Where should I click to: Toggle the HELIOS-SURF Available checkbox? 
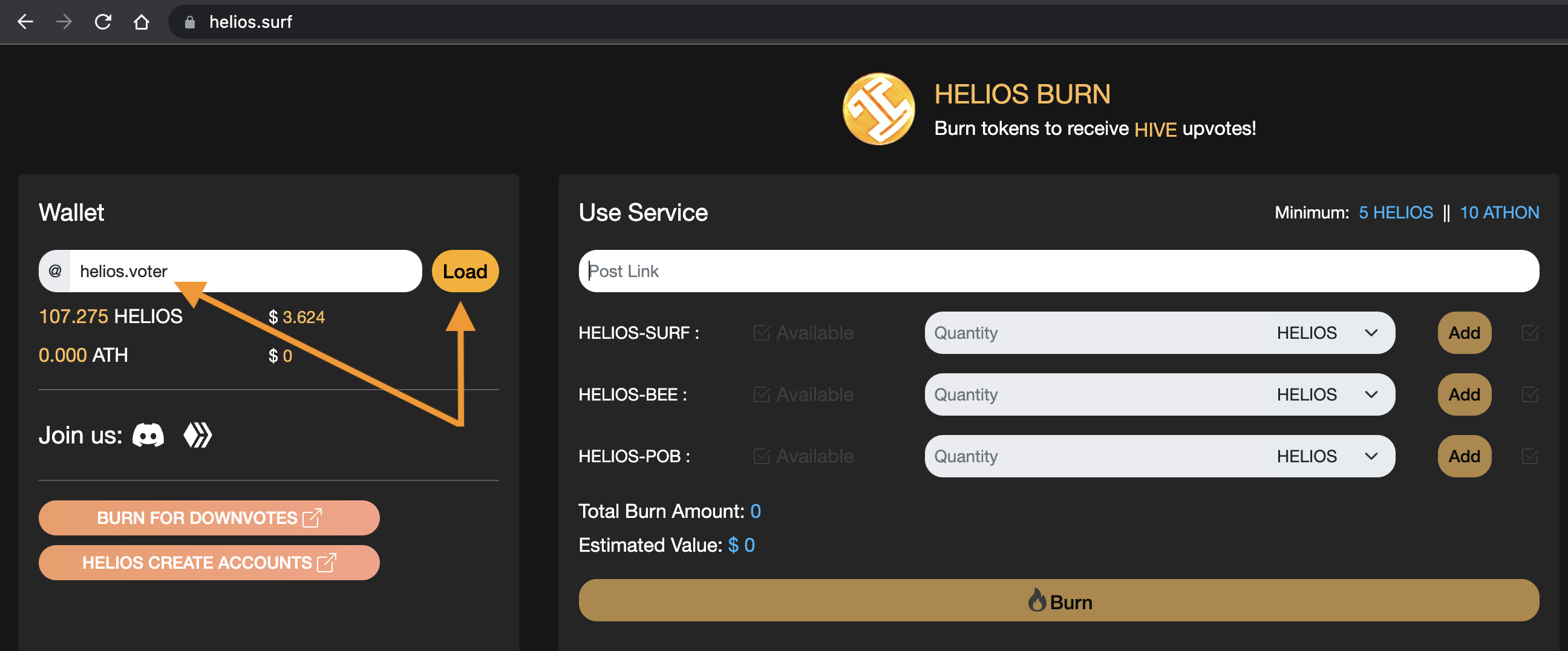pyautogui.click(x=762, y=333)
